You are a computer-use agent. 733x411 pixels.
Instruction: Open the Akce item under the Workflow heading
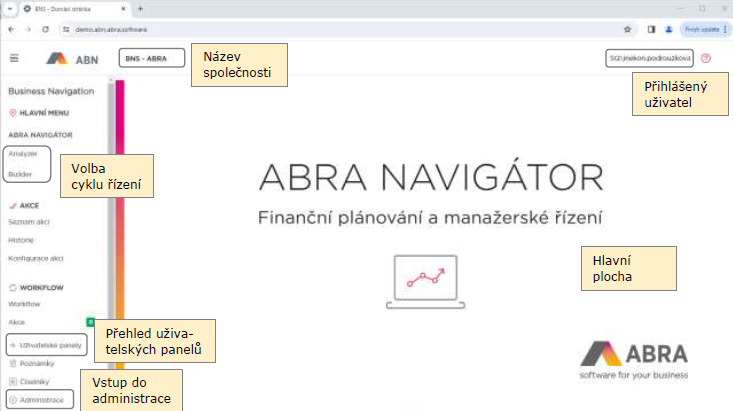(16, 322)
